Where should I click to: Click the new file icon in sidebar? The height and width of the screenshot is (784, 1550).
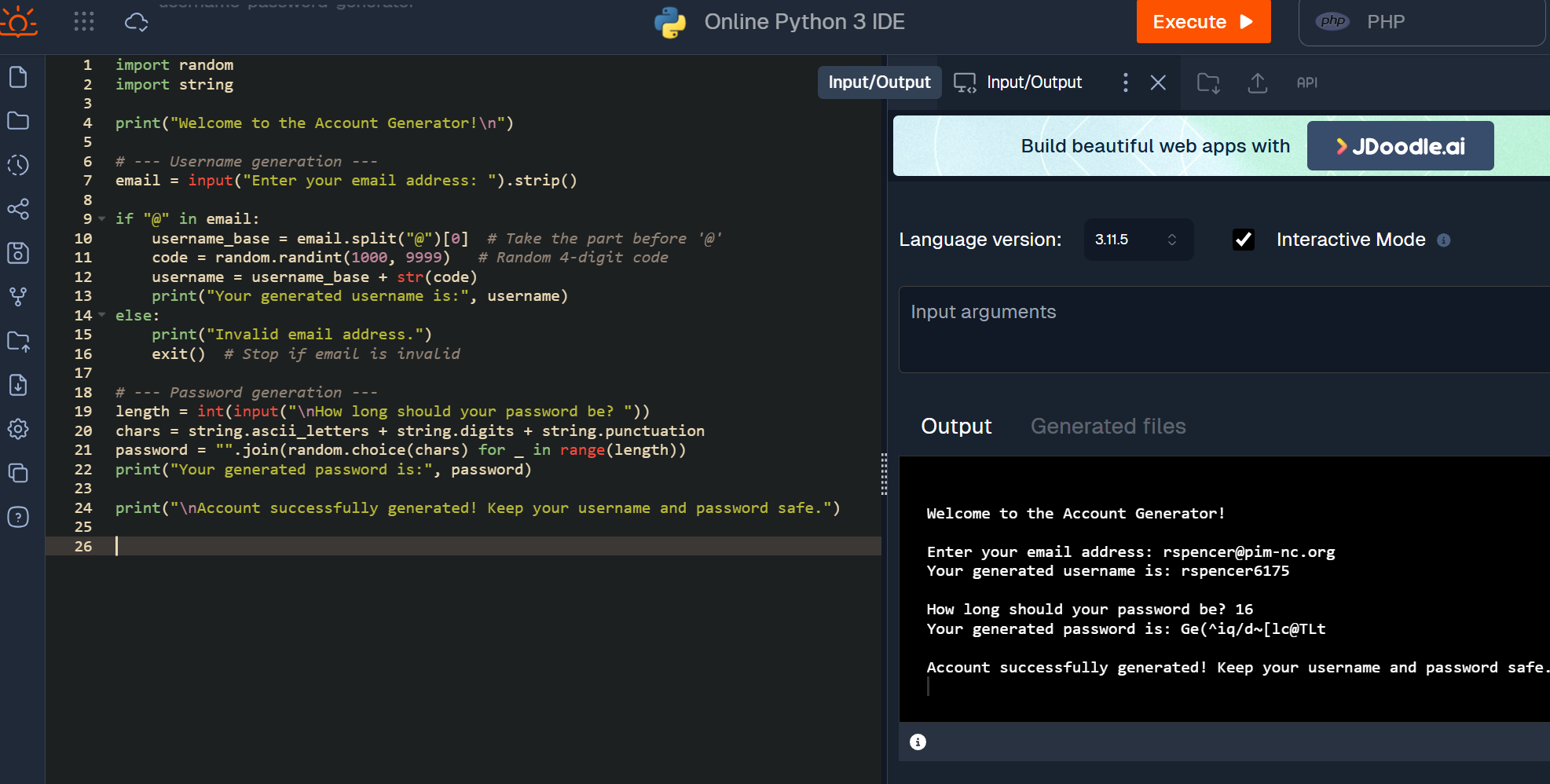pyautogui.click(x=18, y=77)
